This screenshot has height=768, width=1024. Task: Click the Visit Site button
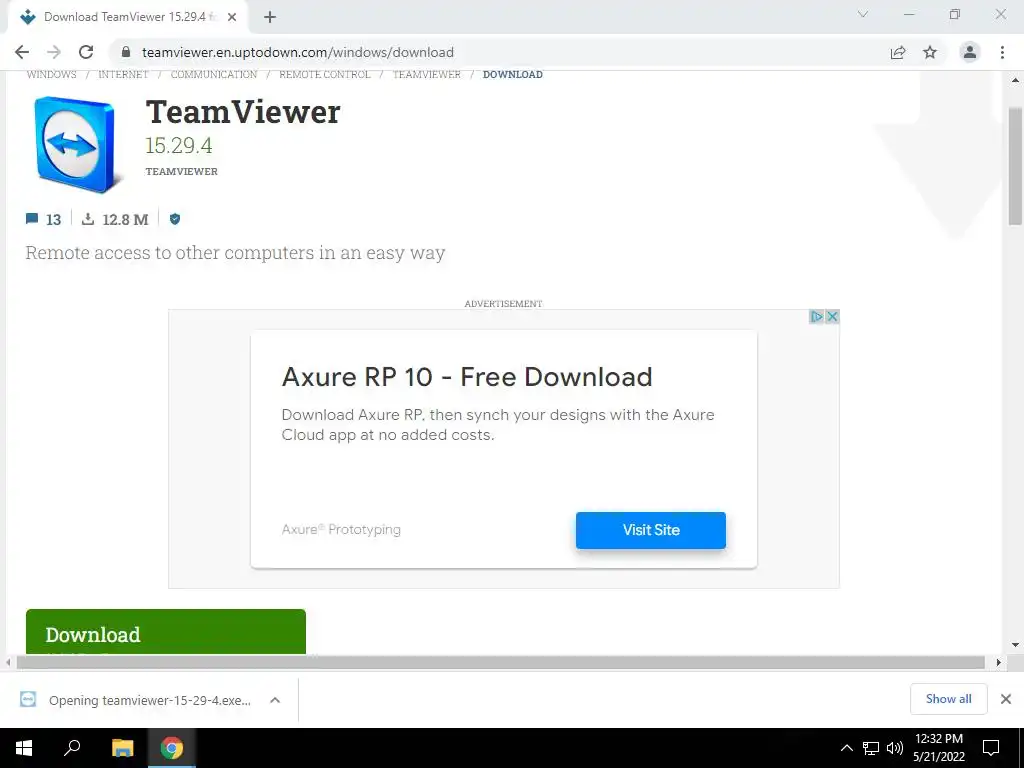pos(650,530)
